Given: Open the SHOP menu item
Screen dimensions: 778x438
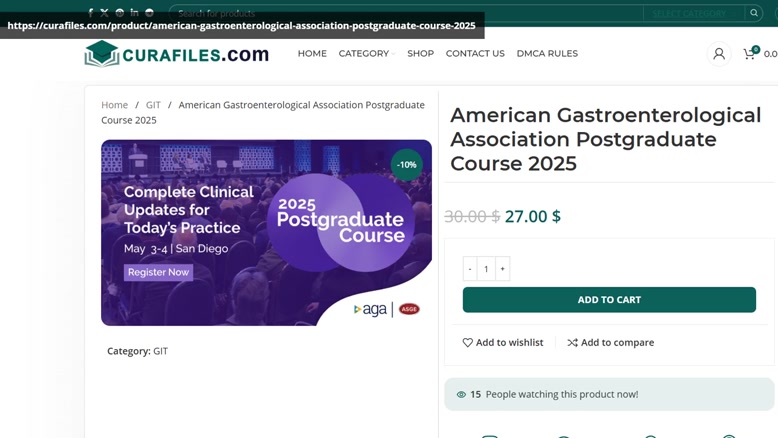Looking at the screenshot, I should coord(420,54).
